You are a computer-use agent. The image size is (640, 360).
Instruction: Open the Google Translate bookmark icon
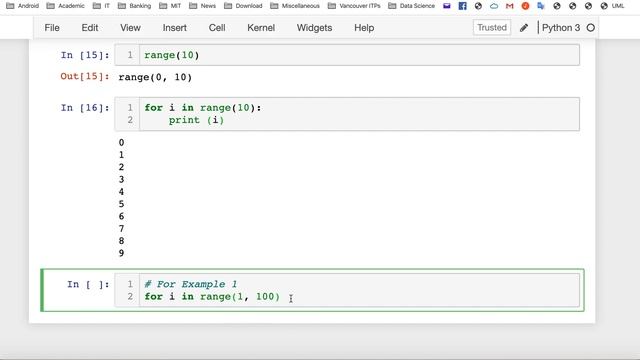(541, 6)
